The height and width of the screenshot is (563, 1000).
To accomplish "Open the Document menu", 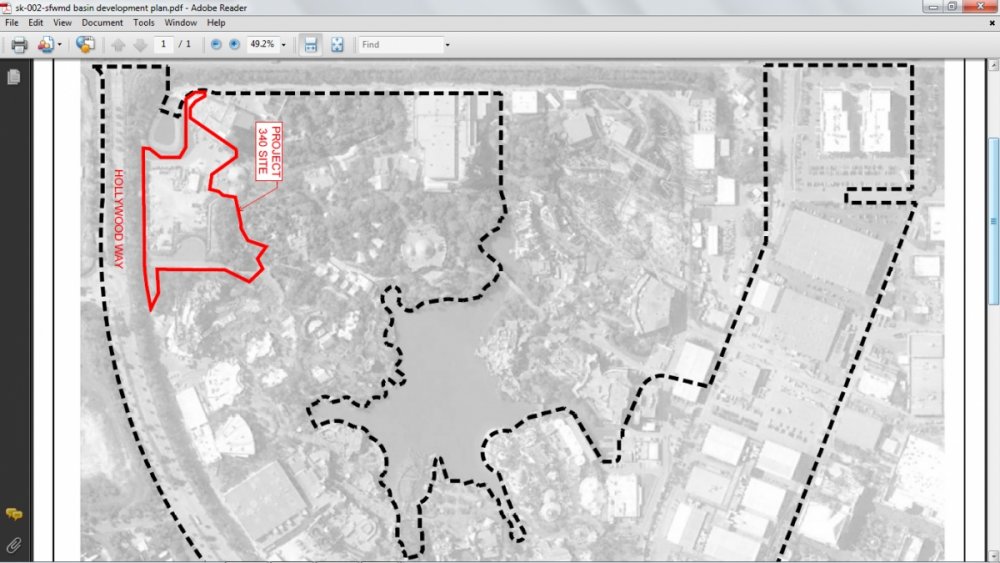I will (101, 22).
